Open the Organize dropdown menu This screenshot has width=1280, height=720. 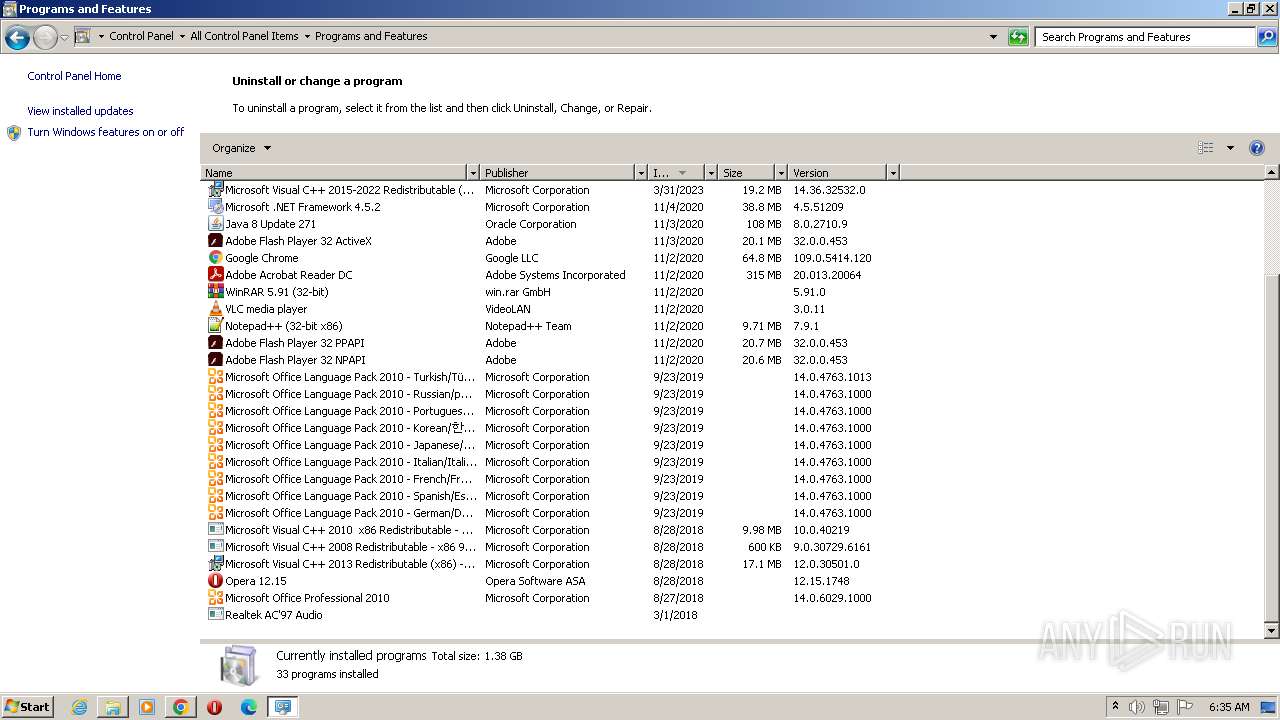[241, 148]
